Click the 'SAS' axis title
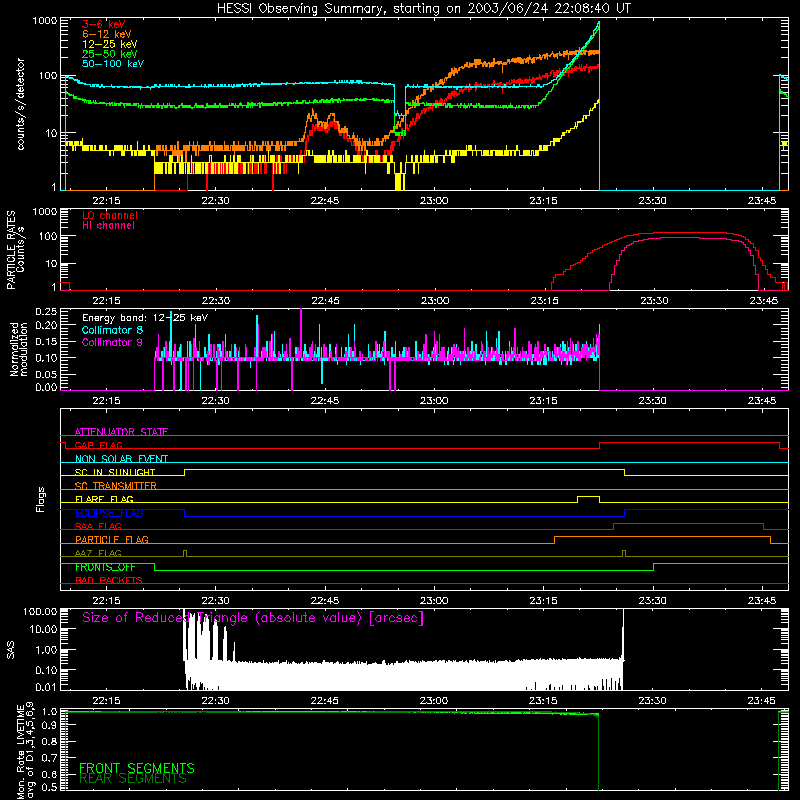Image resolution: width=800 pixels, height=800 pixels. pos(11,649)
